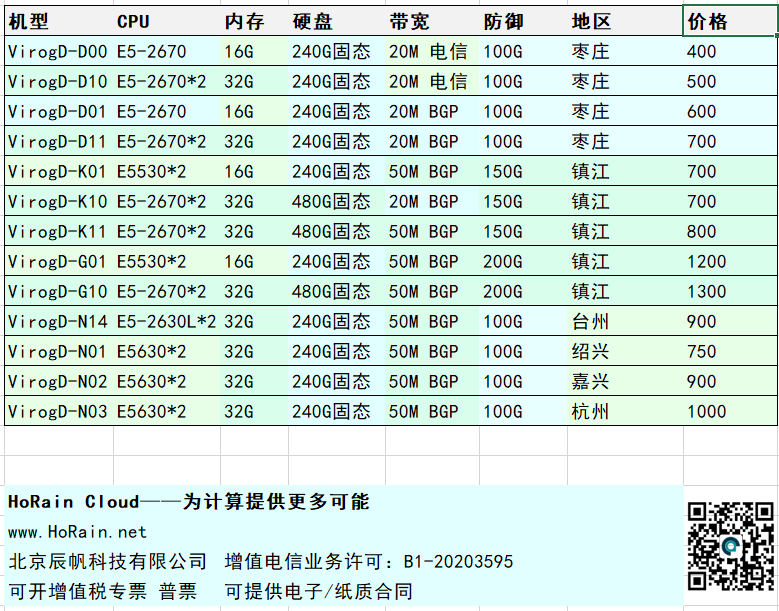Select the 价格 header cell
This screenshot has height=611, width=779.
pos(730,21)
